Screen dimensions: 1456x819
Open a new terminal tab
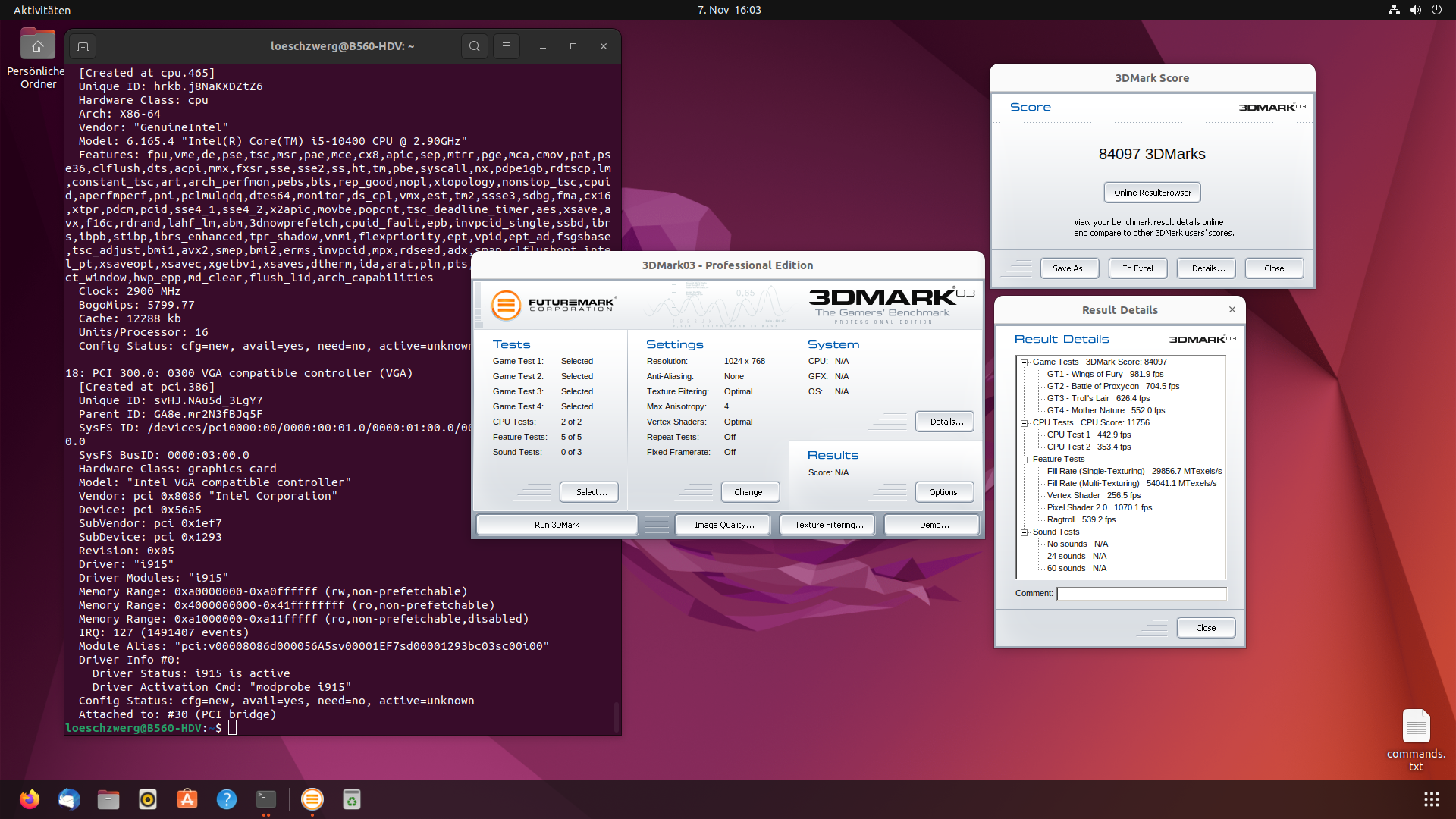pyautogui.click(x=83, y=46)
